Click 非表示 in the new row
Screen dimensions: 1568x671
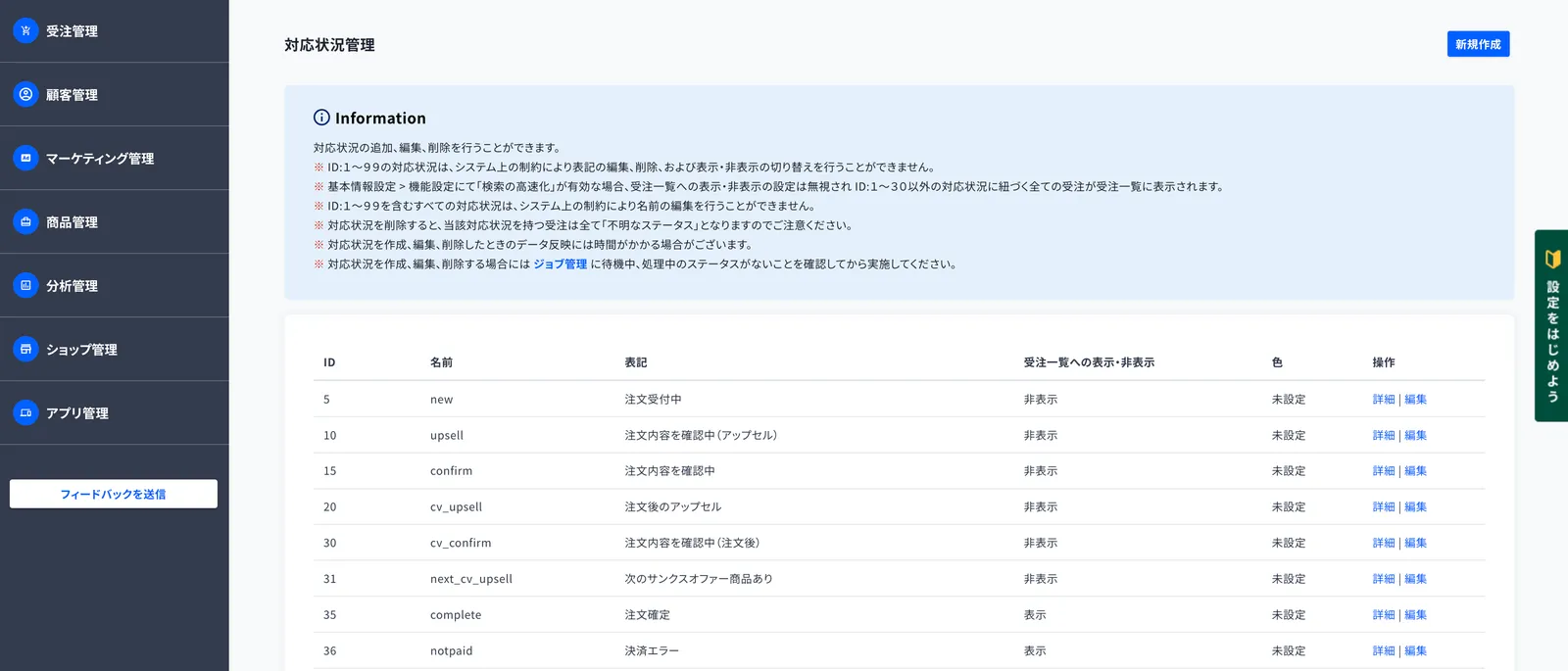[1041, 400]
